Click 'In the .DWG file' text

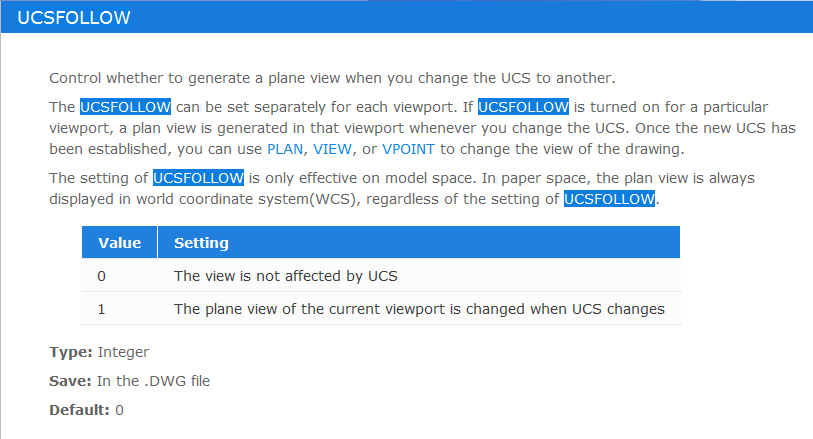coord(153,381)
